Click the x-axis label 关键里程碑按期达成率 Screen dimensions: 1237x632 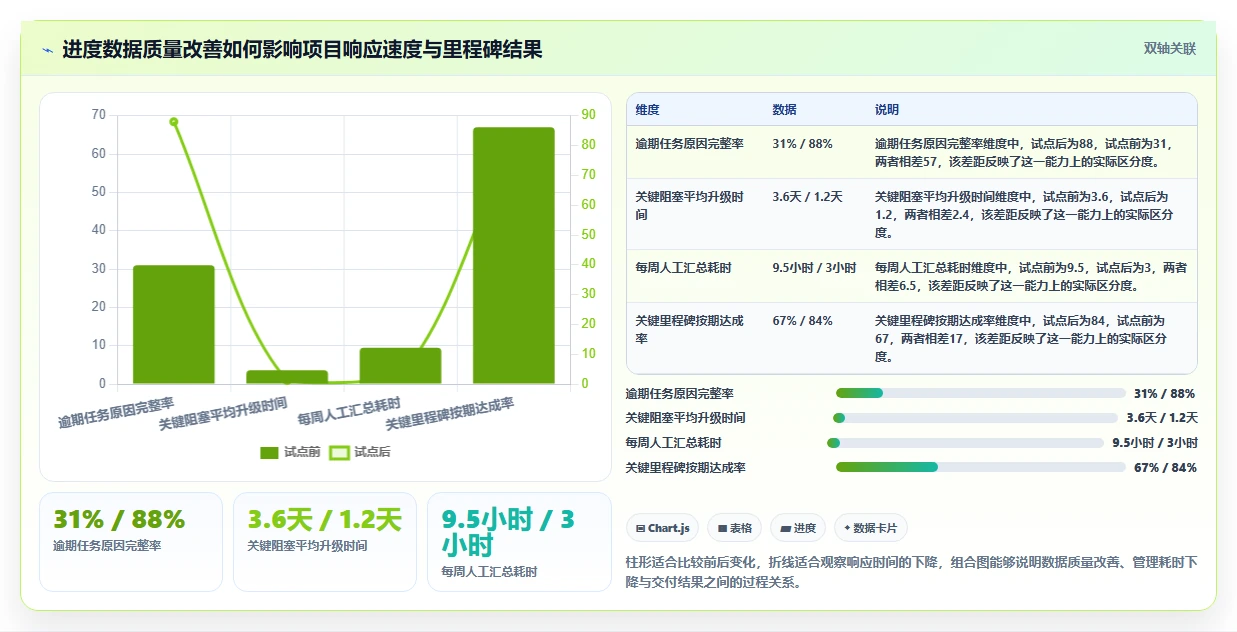(450, 414)
